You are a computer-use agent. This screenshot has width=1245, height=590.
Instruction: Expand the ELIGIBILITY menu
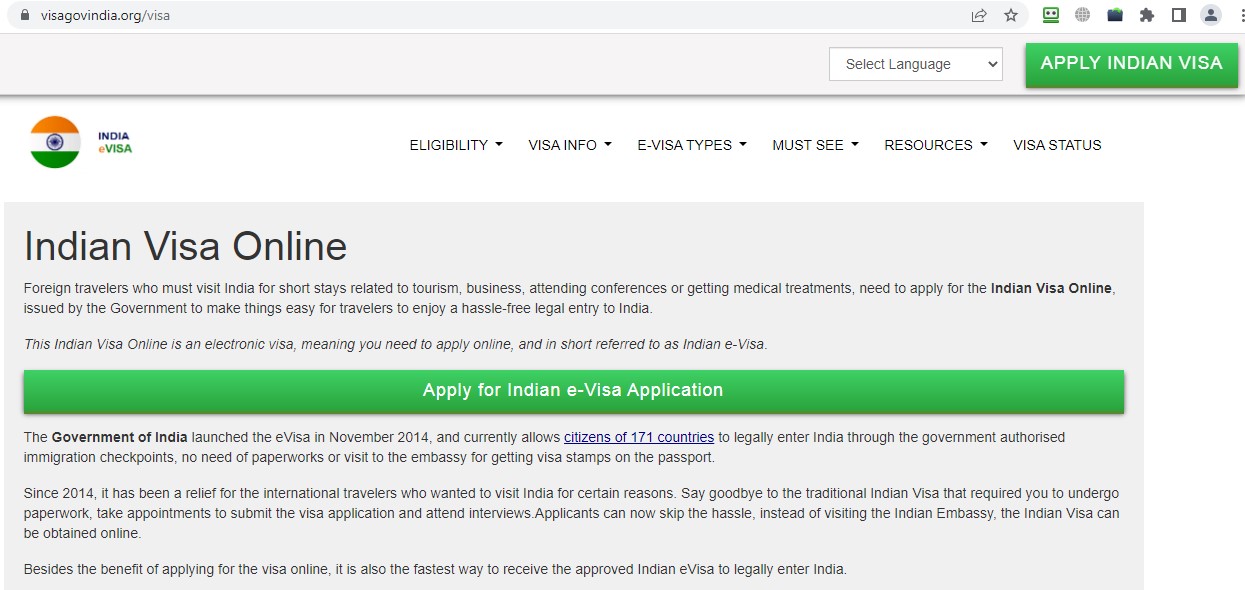456,145
